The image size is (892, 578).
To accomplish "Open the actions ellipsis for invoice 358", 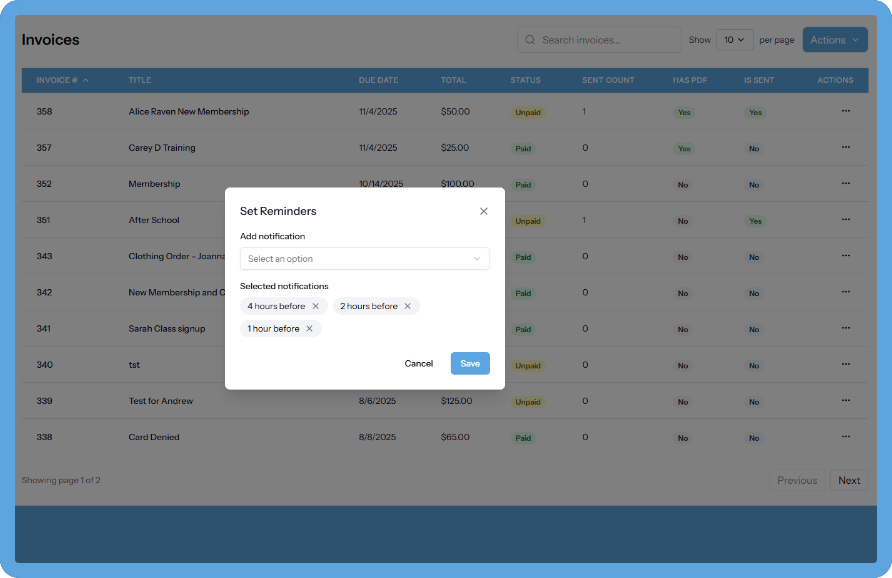I will coord(845,111).
